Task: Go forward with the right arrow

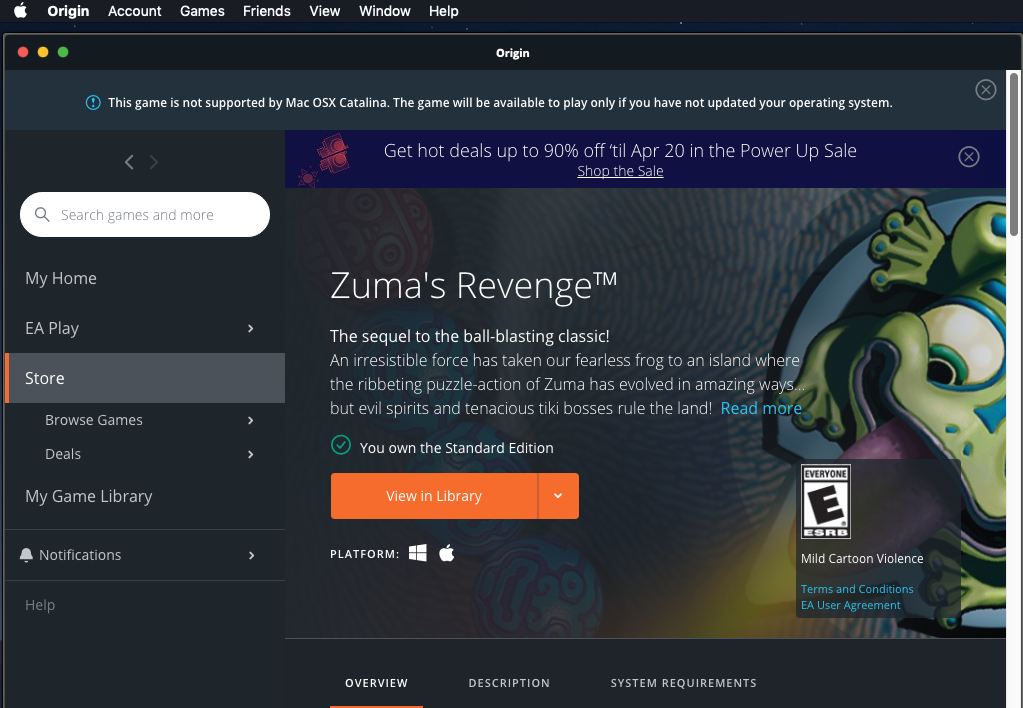Action: (x=154, y=162)
